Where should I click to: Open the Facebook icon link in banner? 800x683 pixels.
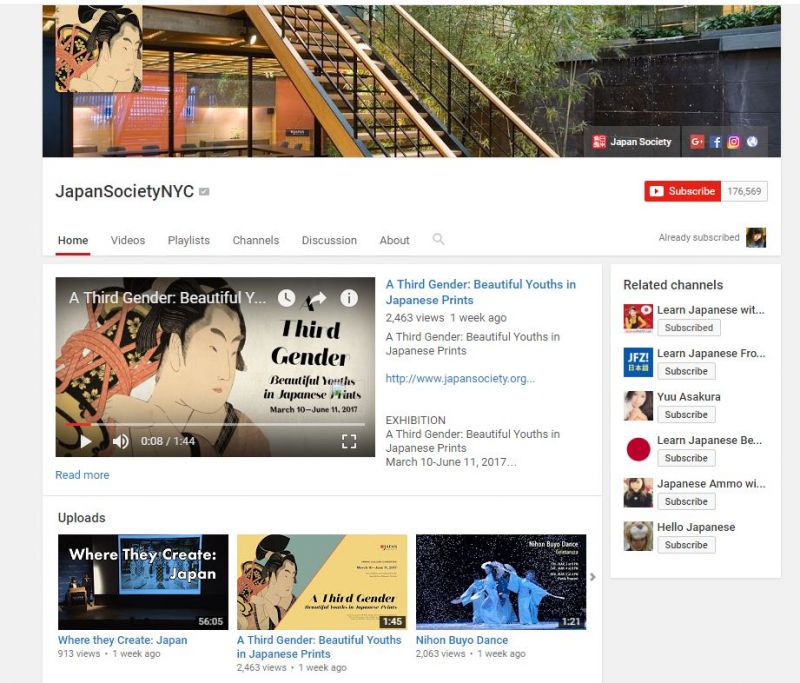(716, 142)
